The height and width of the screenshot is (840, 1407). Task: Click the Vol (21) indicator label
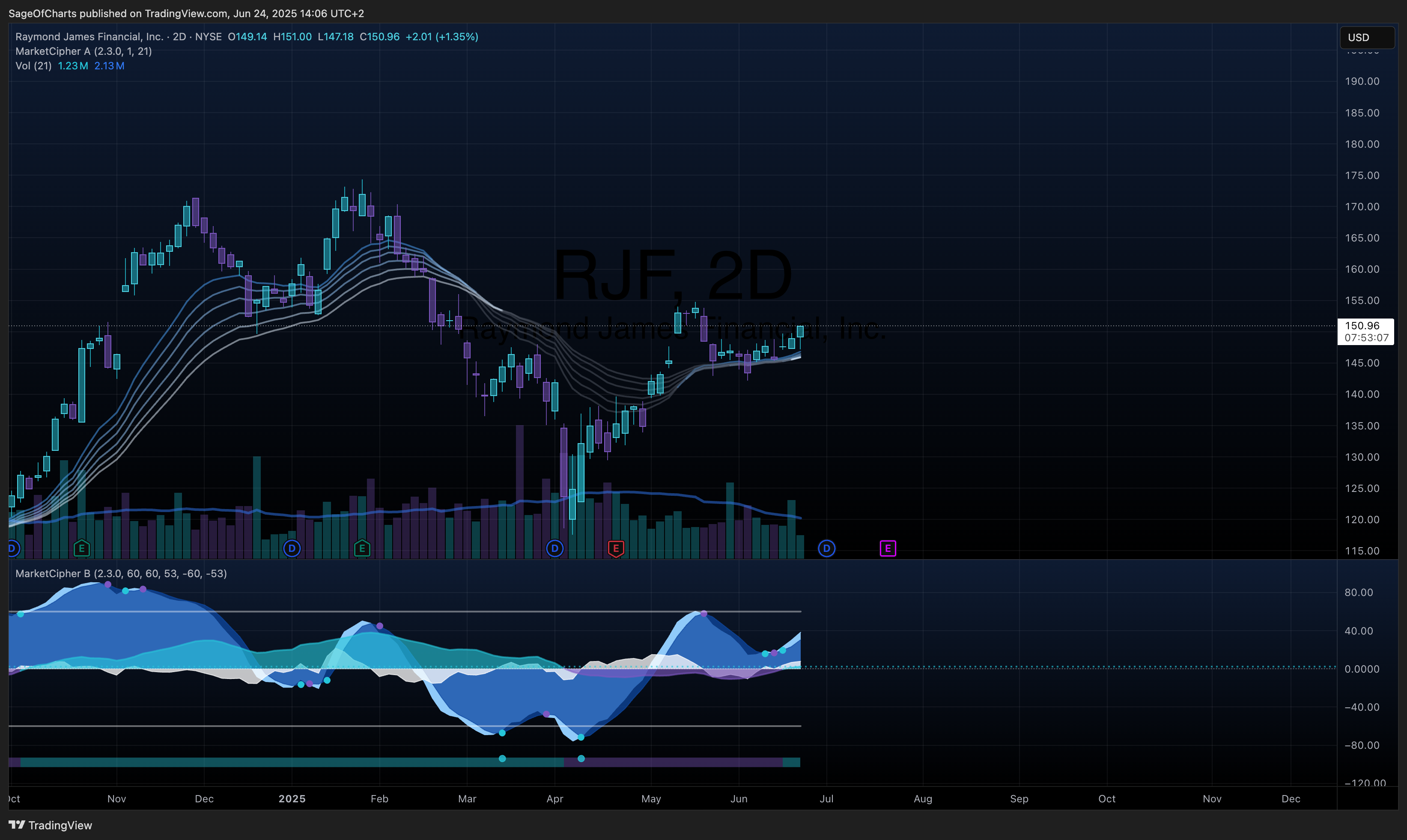click(x=33, y=66)
